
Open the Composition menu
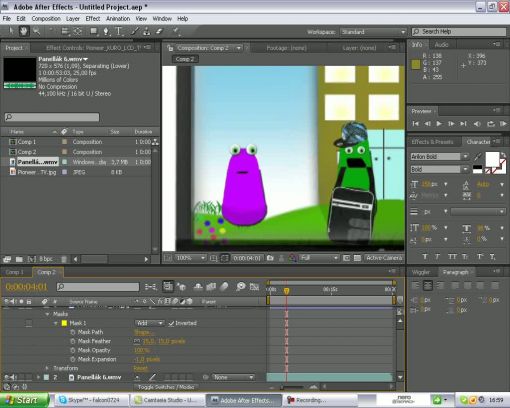pos(46,19)
